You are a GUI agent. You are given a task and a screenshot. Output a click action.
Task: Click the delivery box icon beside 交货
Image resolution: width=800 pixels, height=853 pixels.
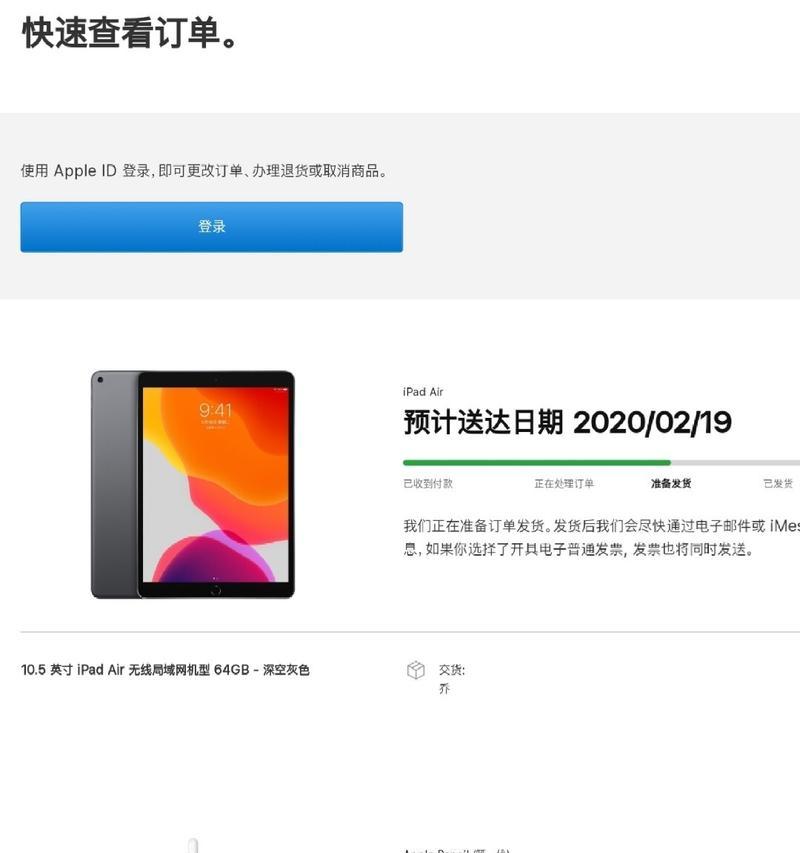(416, 670)
